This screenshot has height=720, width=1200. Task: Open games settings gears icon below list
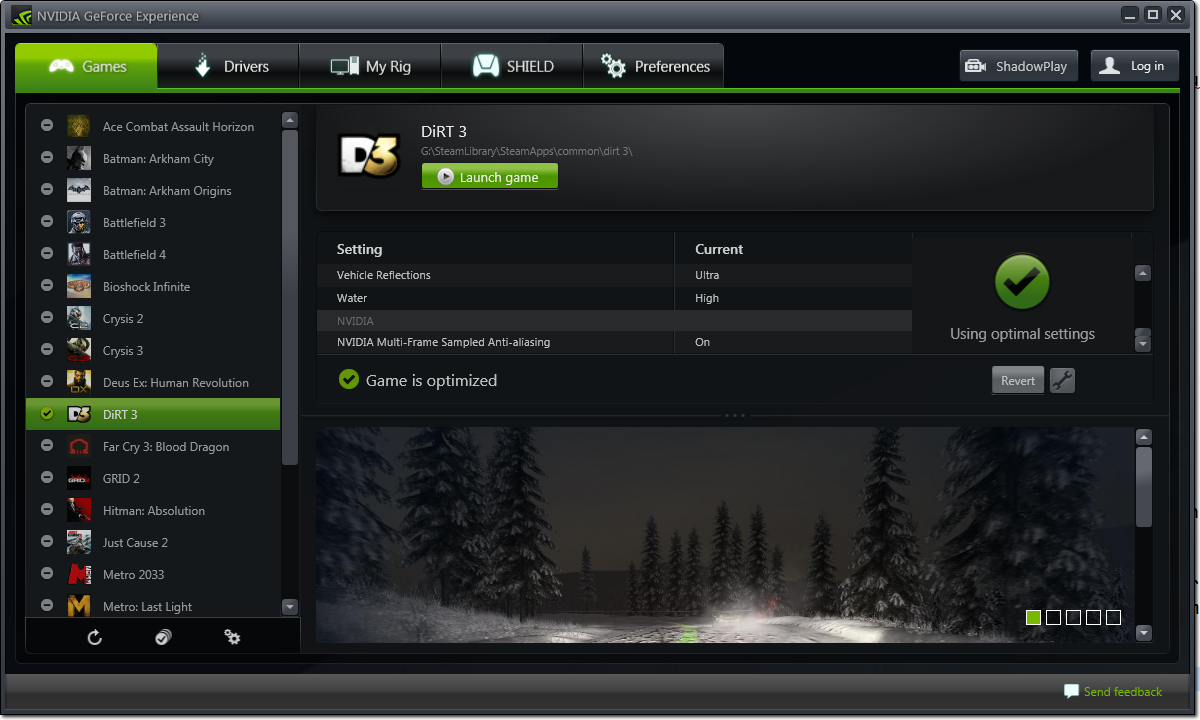[232, 637]
